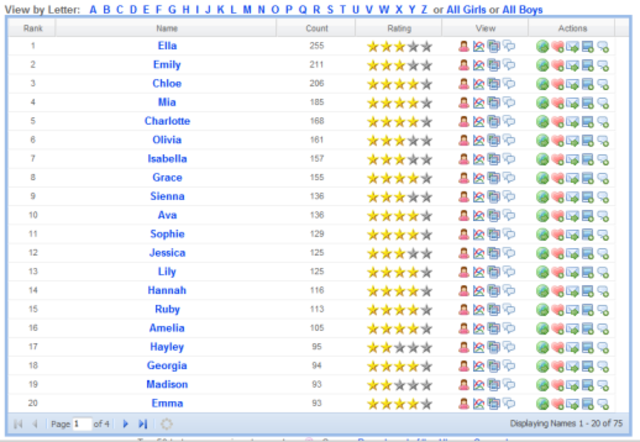The image size is (640, 442).
Task: View the comments bubble icon for Mia
Action: pyautogui.click(x=509, y=102)
